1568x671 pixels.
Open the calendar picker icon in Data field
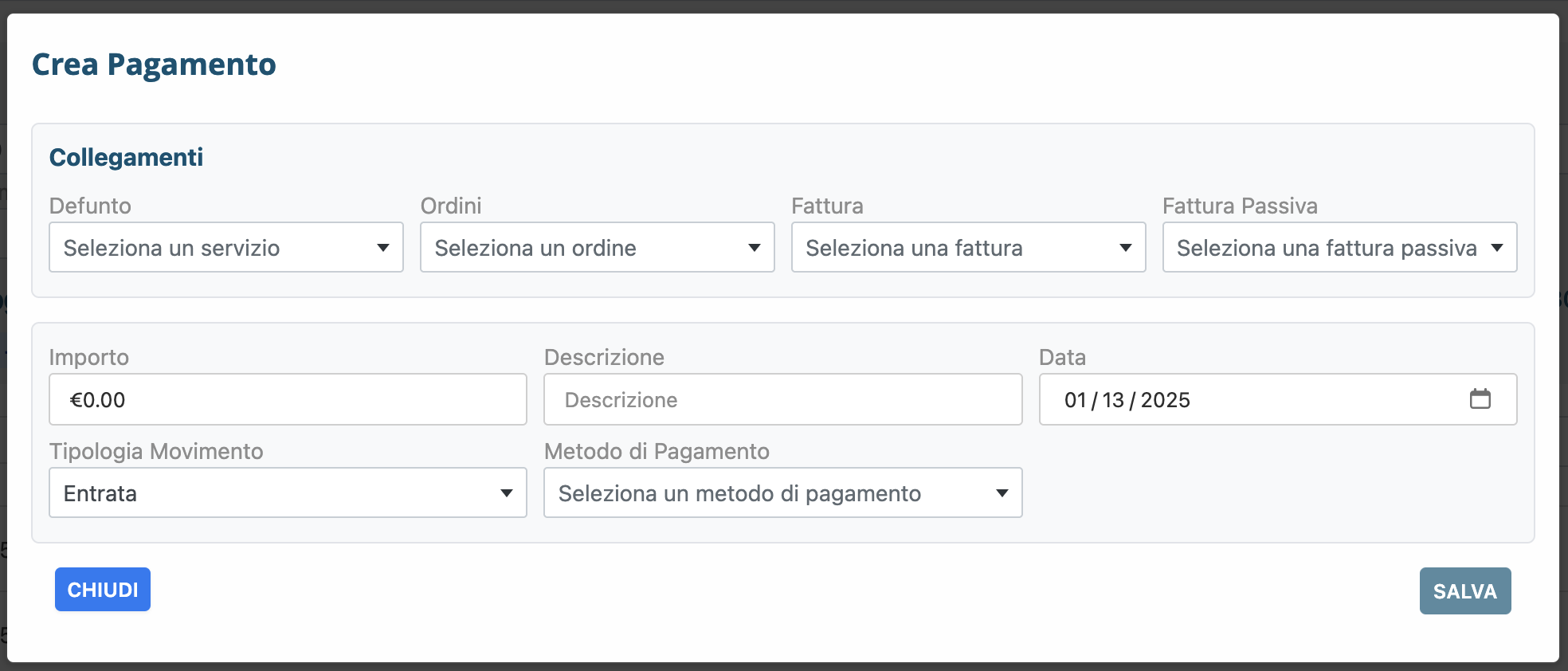click(1480, 399)
